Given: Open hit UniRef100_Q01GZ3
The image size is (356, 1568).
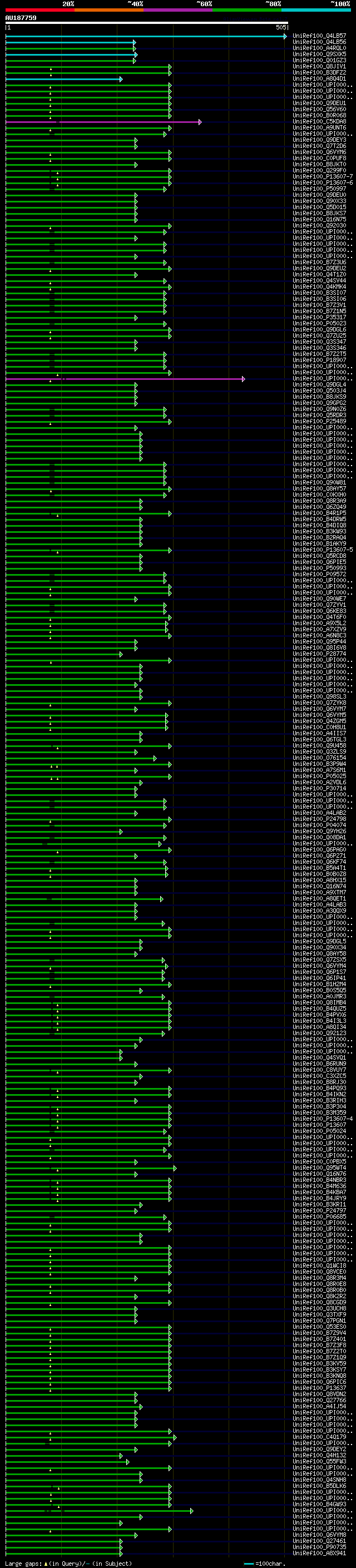Looking at the screenshot, I should coord(319,60).
